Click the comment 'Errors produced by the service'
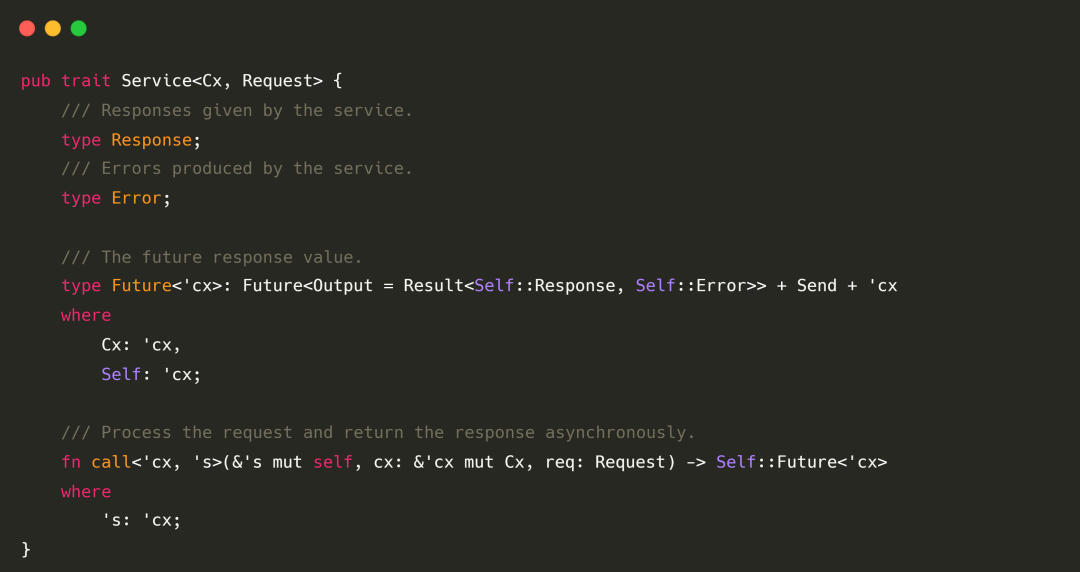 237,169
